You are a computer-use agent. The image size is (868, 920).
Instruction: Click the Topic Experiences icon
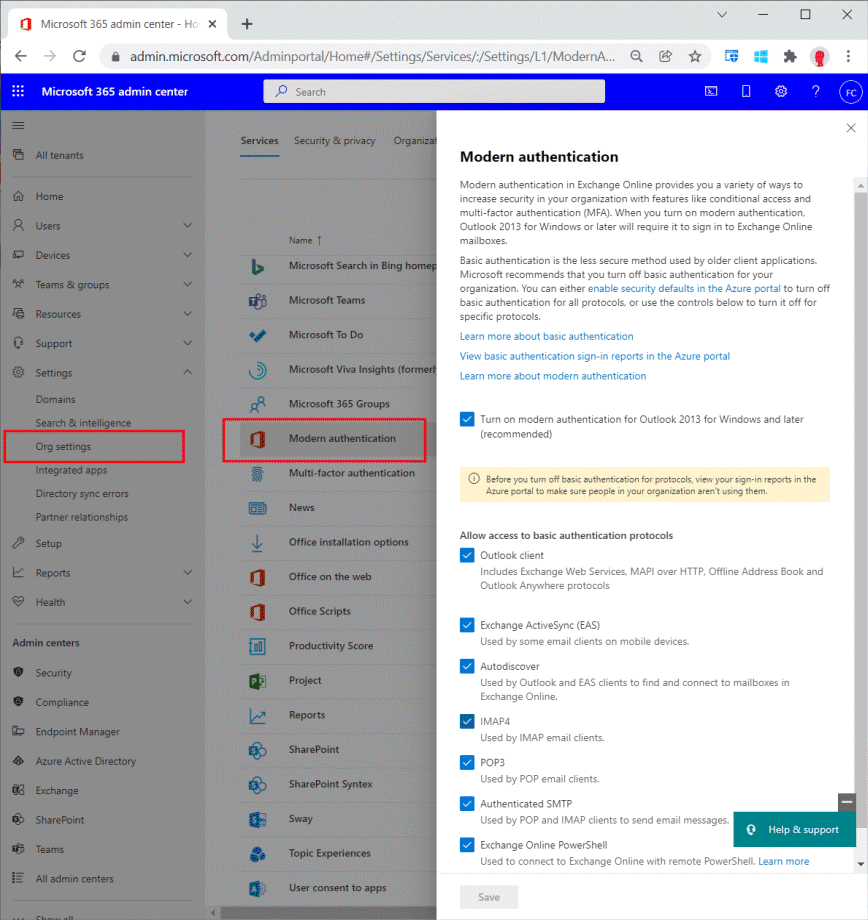tap(258, 854)
